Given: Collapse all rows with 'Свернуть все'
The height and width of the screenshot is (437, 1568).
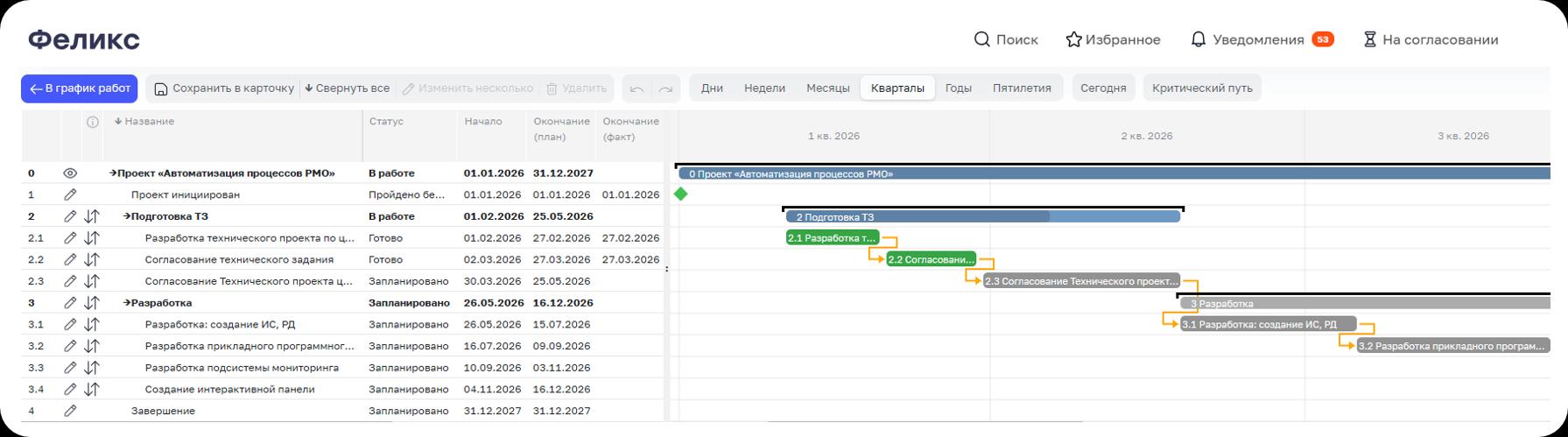Looking at the screenshot, I should [347, 88].
